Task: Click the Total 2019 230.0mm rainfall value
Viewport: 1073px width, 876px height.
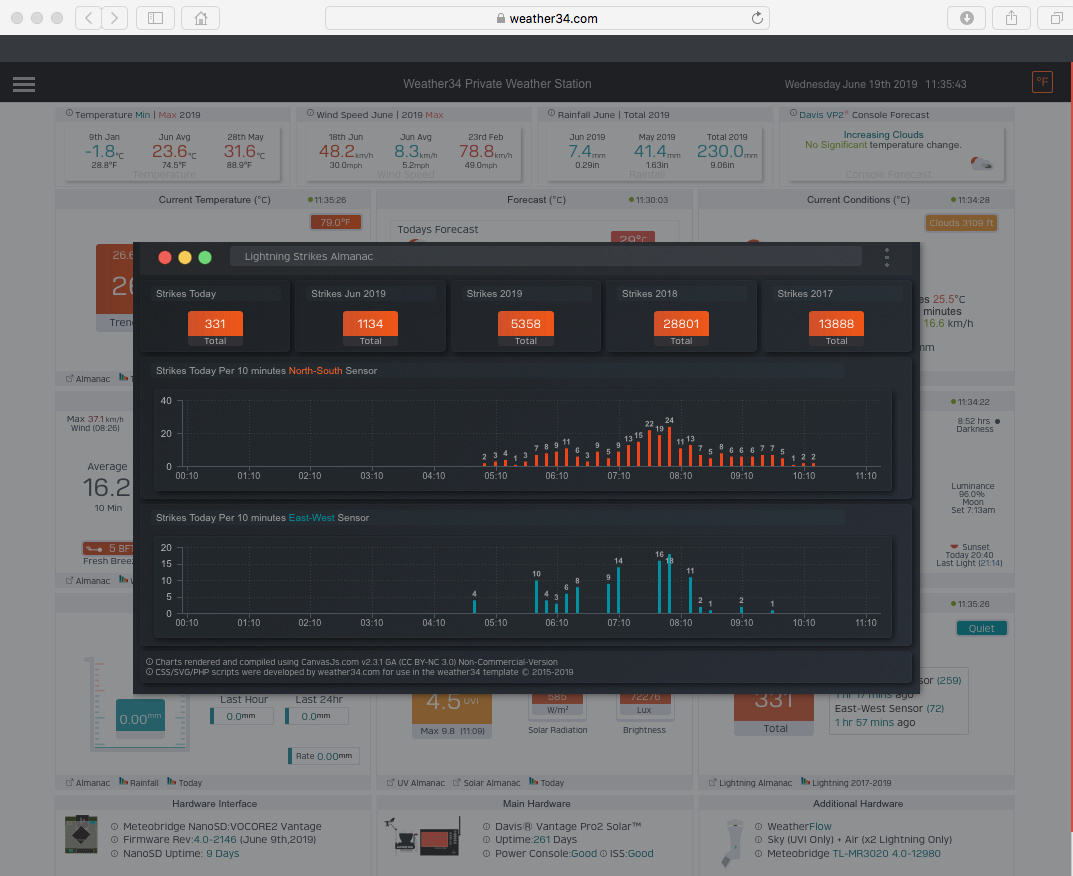Action: click(x=727, y=151)
